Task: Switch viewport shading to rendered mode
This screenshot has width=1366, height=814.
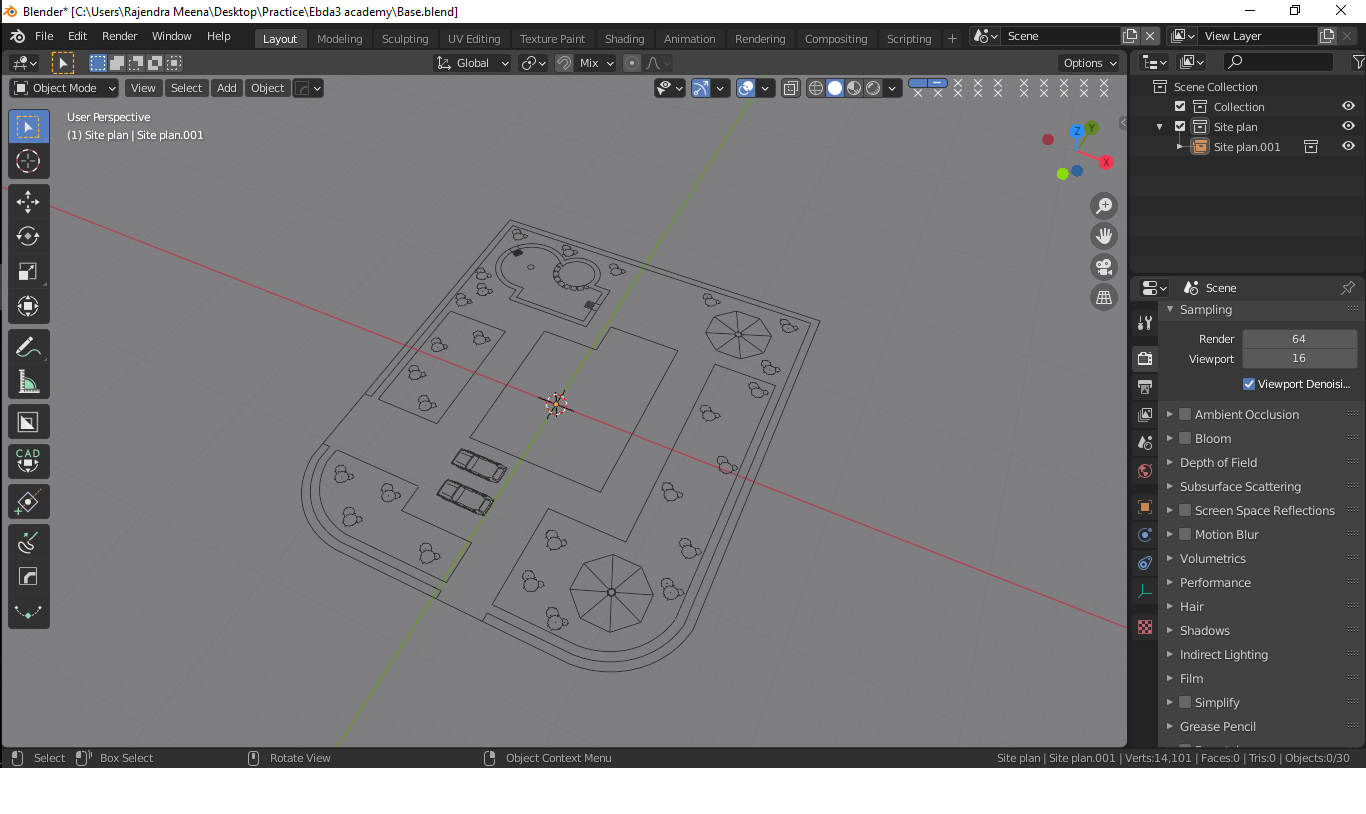Action: pos(873,88)
